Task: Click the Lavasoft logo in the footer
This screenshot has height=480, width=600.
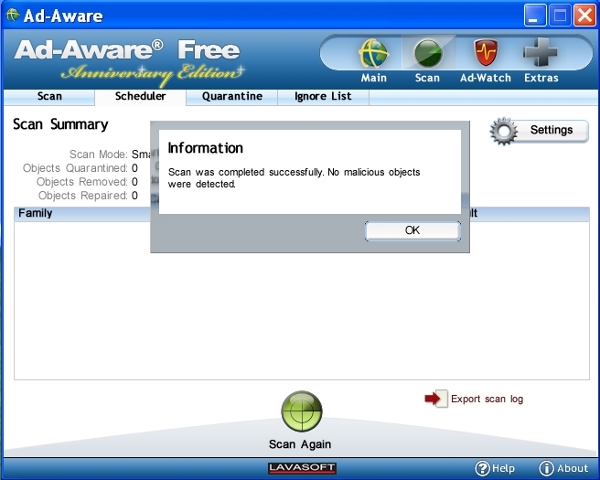Action: 302,468
